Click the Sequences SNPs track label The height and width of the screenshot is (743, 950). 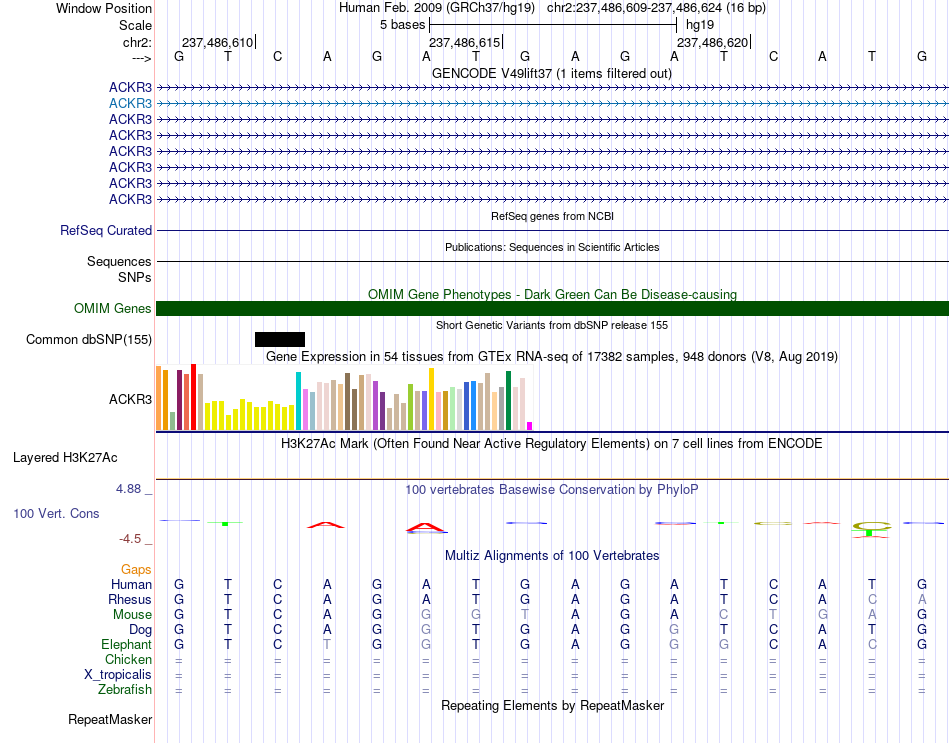pyautogui.click(x=119, y=269)
